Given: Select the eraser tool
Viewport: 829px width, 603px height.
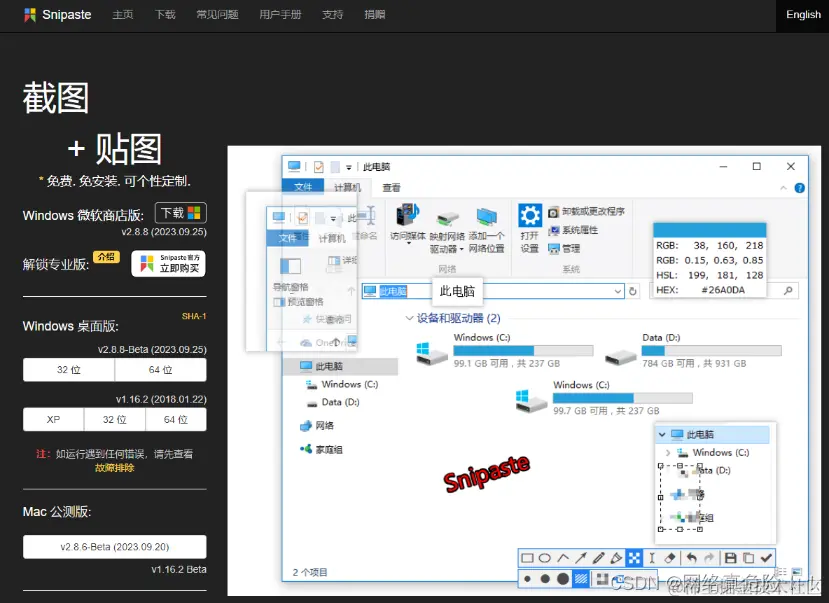Looking at the screenshot, I should pos(669,558).
